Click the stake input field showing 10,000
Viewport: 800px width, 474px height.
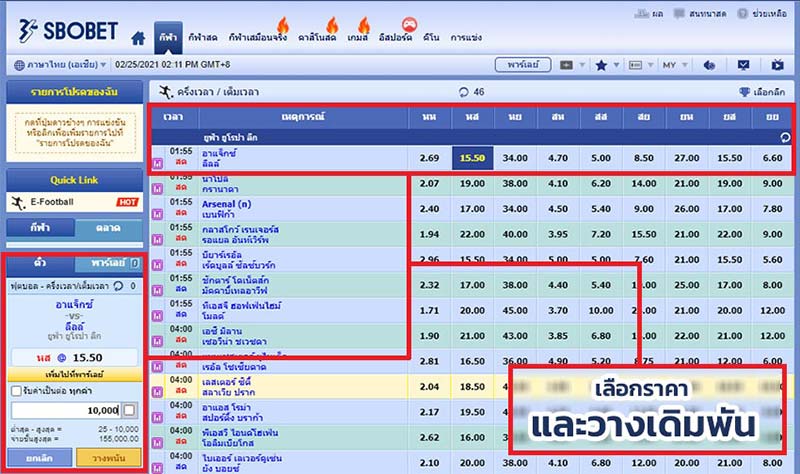click(66, 410)
